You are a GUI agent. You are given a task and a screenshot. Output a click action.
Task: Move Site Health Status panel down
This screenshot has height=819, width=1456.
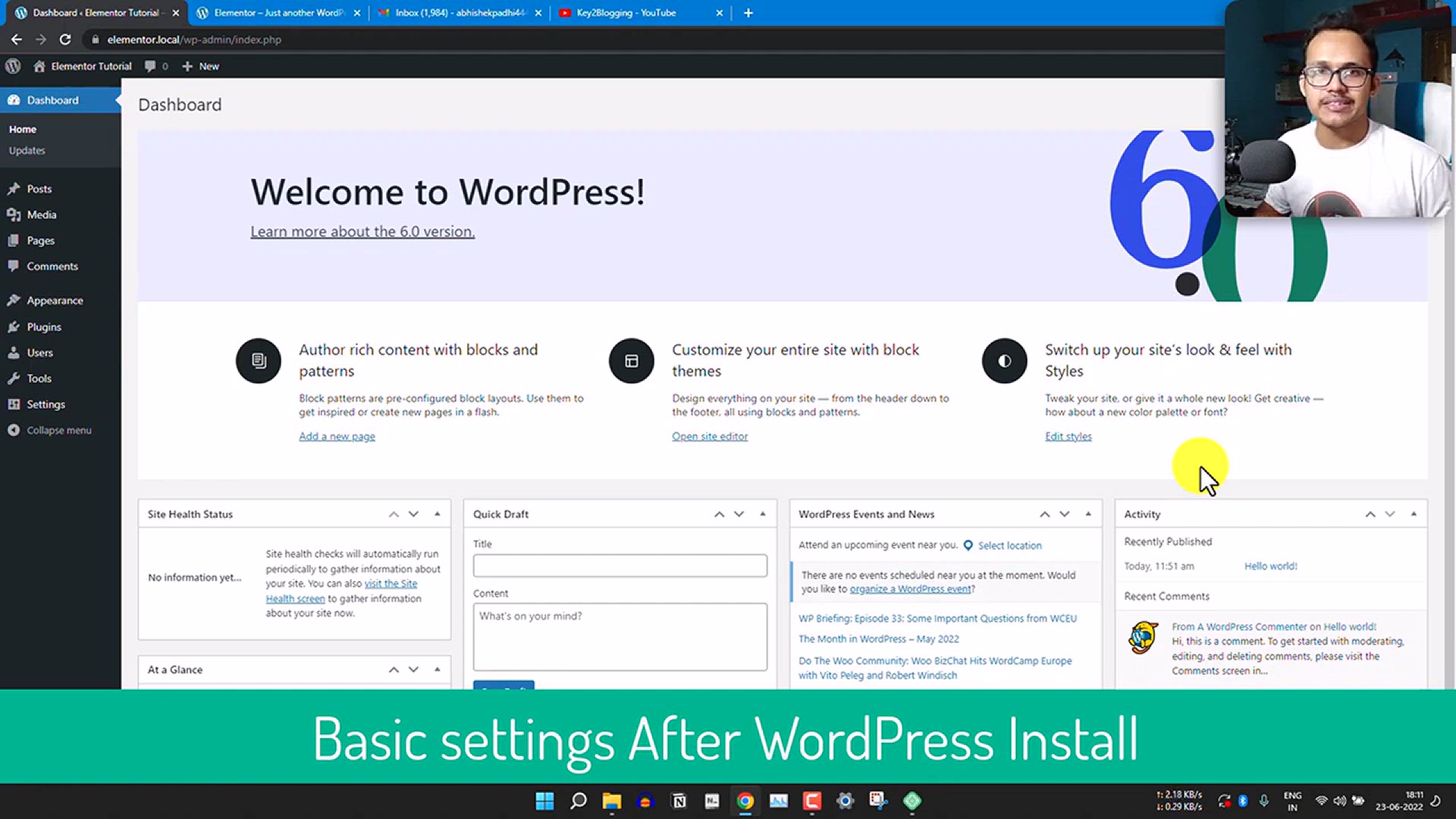pyautogui.click(x=413, y=514)
